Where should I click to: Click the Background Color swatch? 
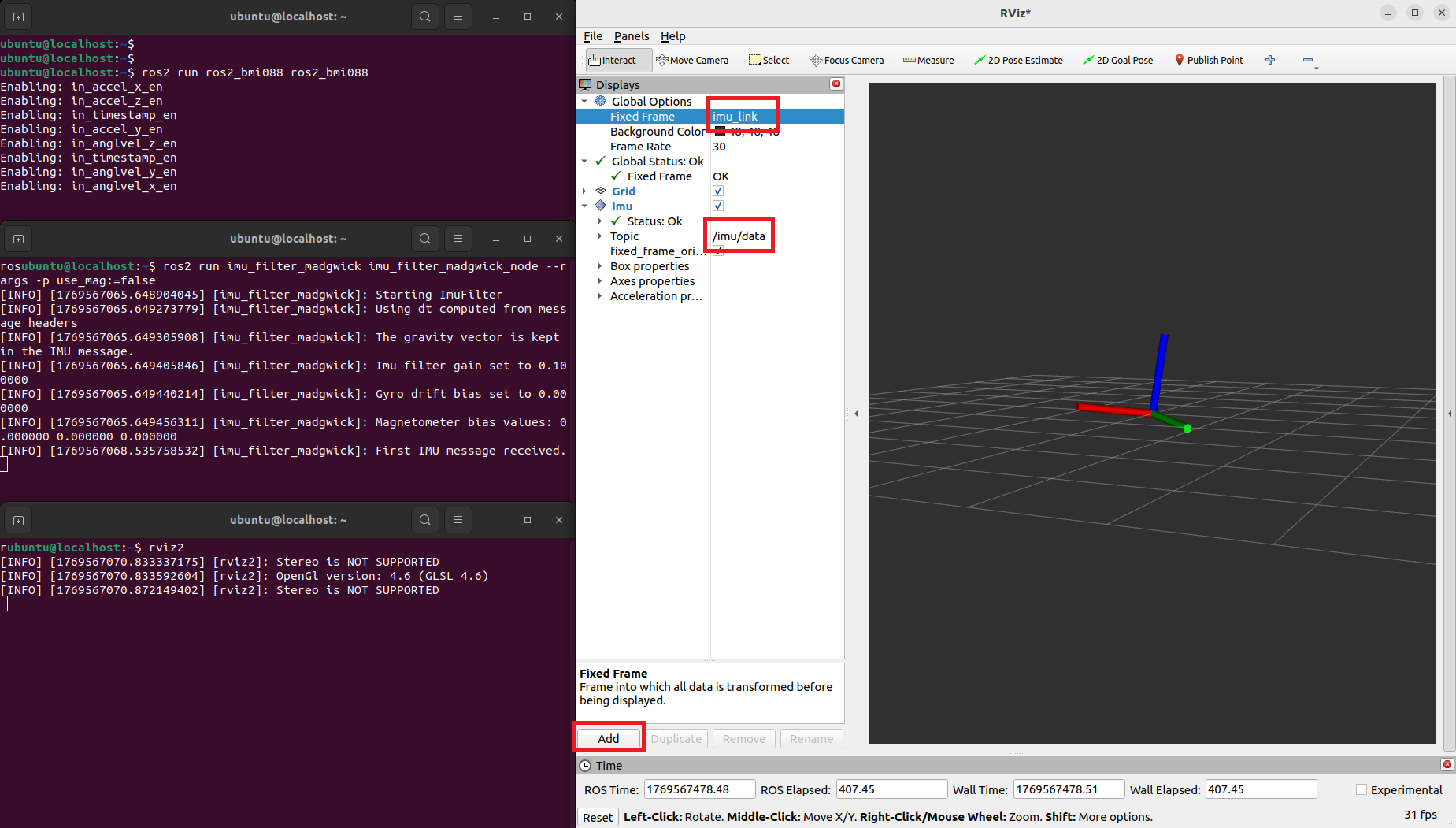pos(720,132)
